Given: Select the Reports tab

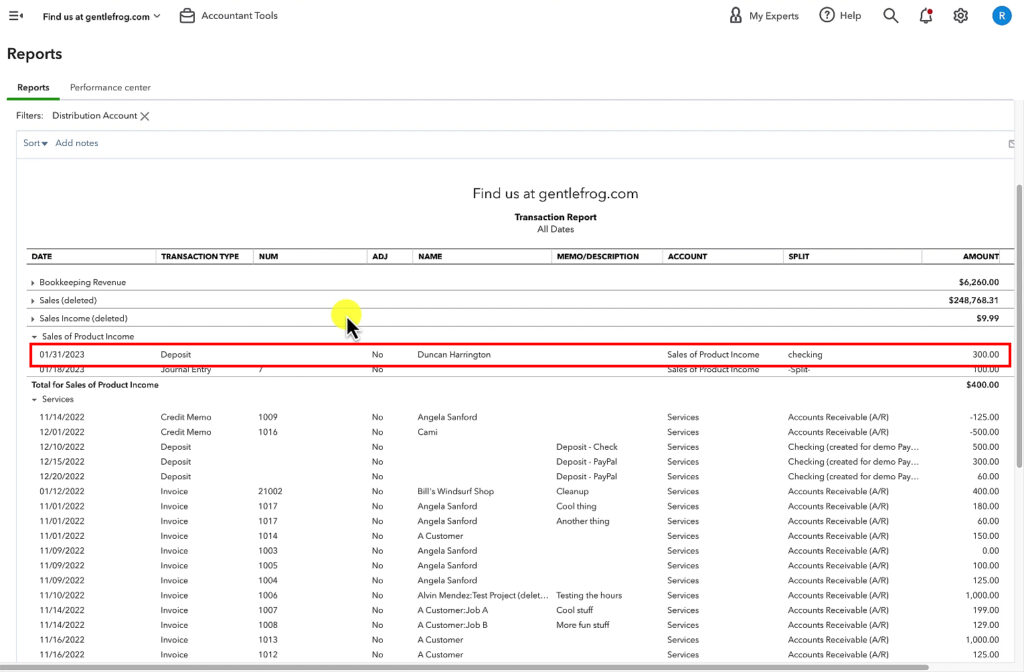Looking at the screenshot, I should pyautogui.click(x=33, y=88).
